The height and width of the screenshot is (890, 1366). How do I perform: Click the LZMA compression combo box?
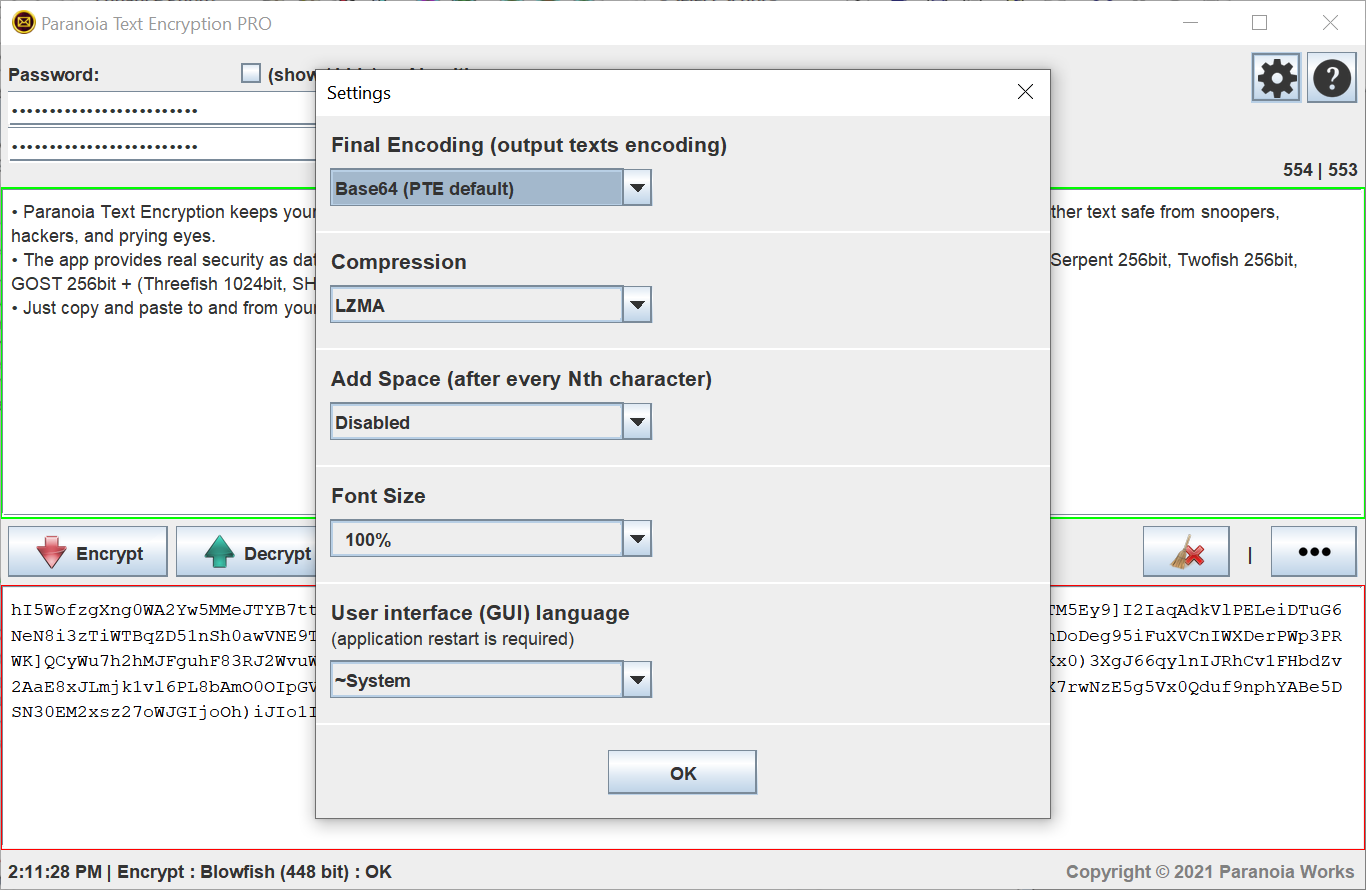[x=477, y=305]
